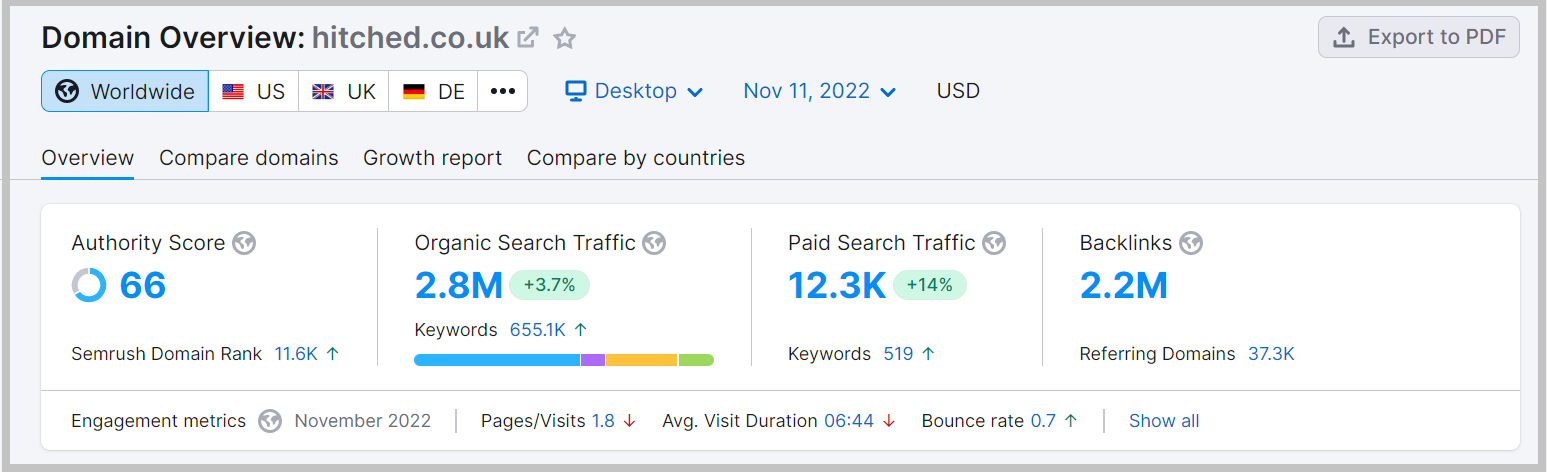Viewport: 1547px width, 472px height.
Task: Switch to the US database
Action: coord(254,91)
